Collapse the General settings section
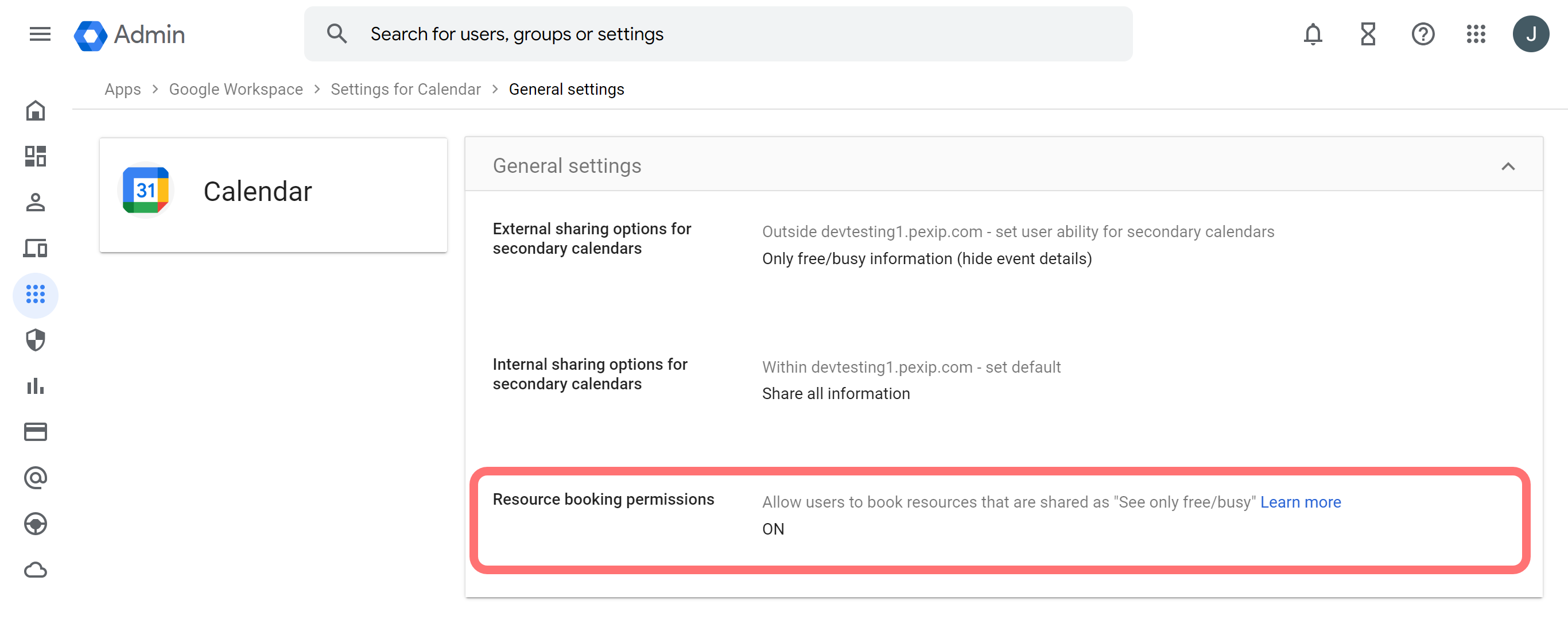1568x623 pixels. (1507, 167)
